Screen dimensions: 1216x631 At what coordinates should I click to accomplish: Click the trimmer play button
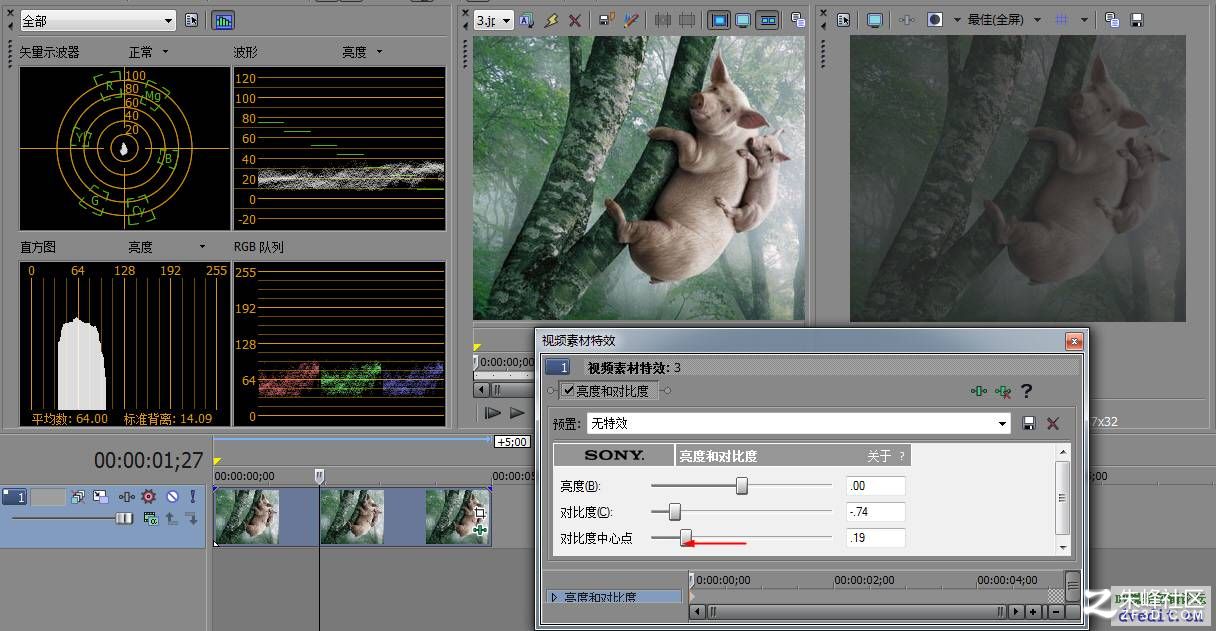(x=517, y=412)
